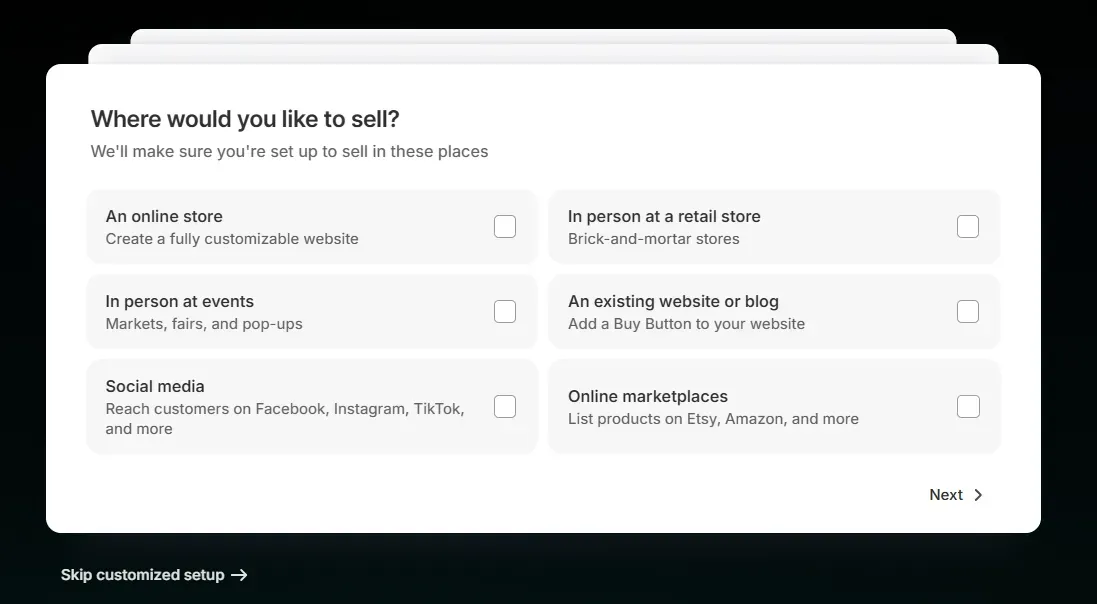Click the arrow icon after Skip customized setup
The image size is (1097, 604).
click(238, 574)
